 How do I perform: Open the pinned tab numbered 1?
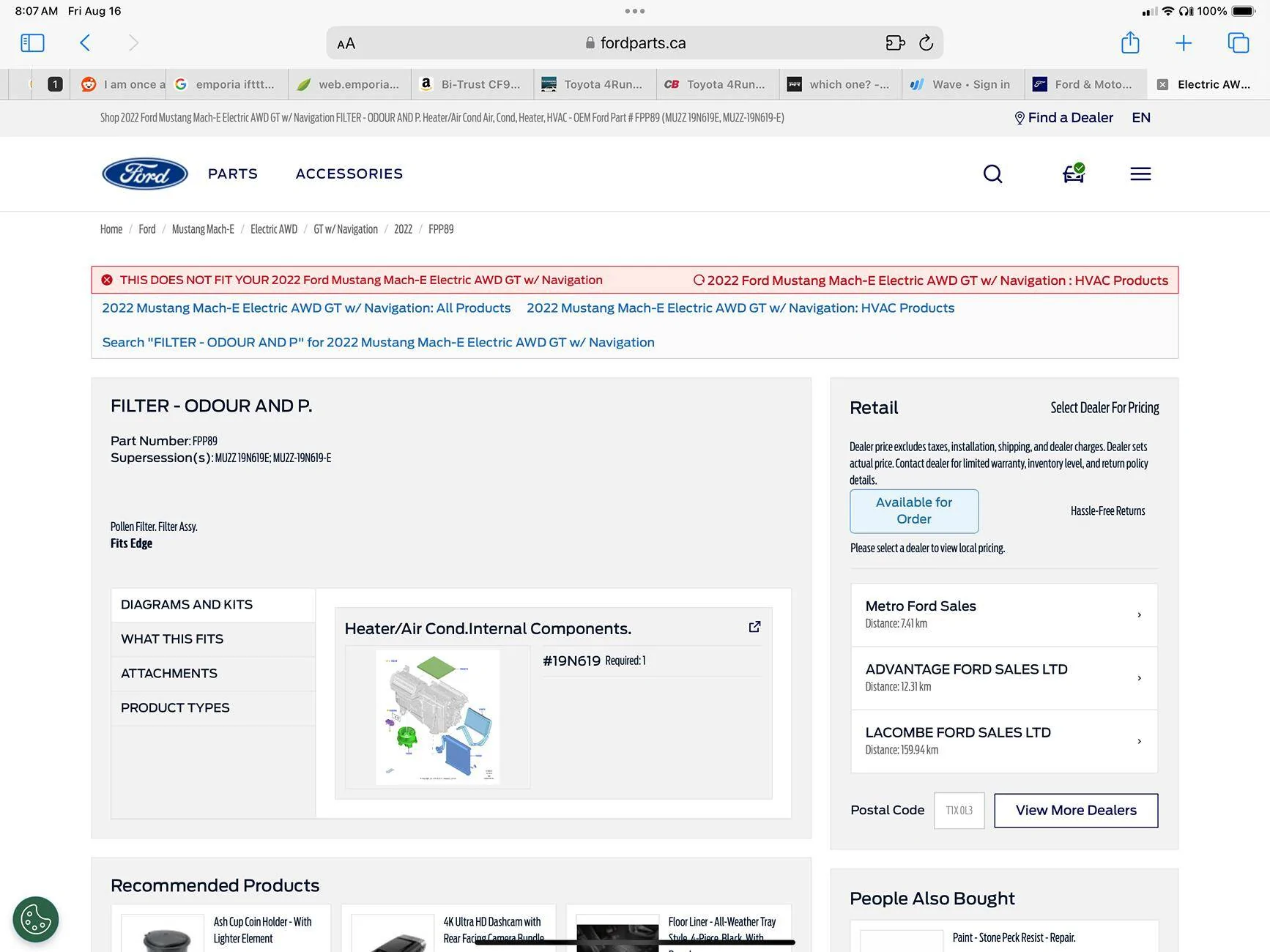tap(55, 84)
